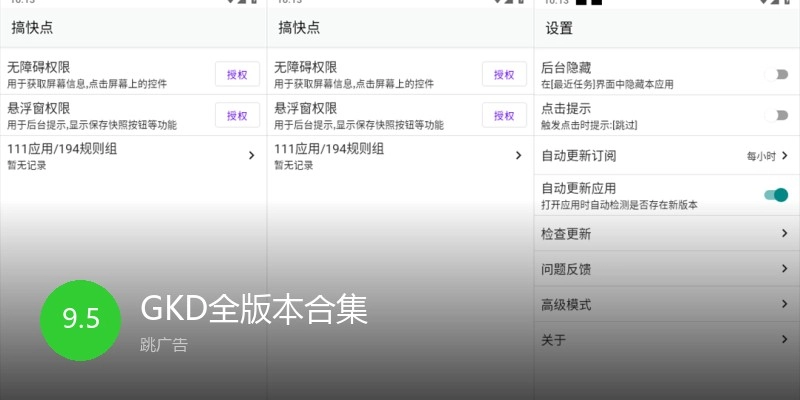The image size is (800, 400).
Task: Tap 授权 for 悬浮窗权限 in middle panel
Action: (x=504, y=115)
